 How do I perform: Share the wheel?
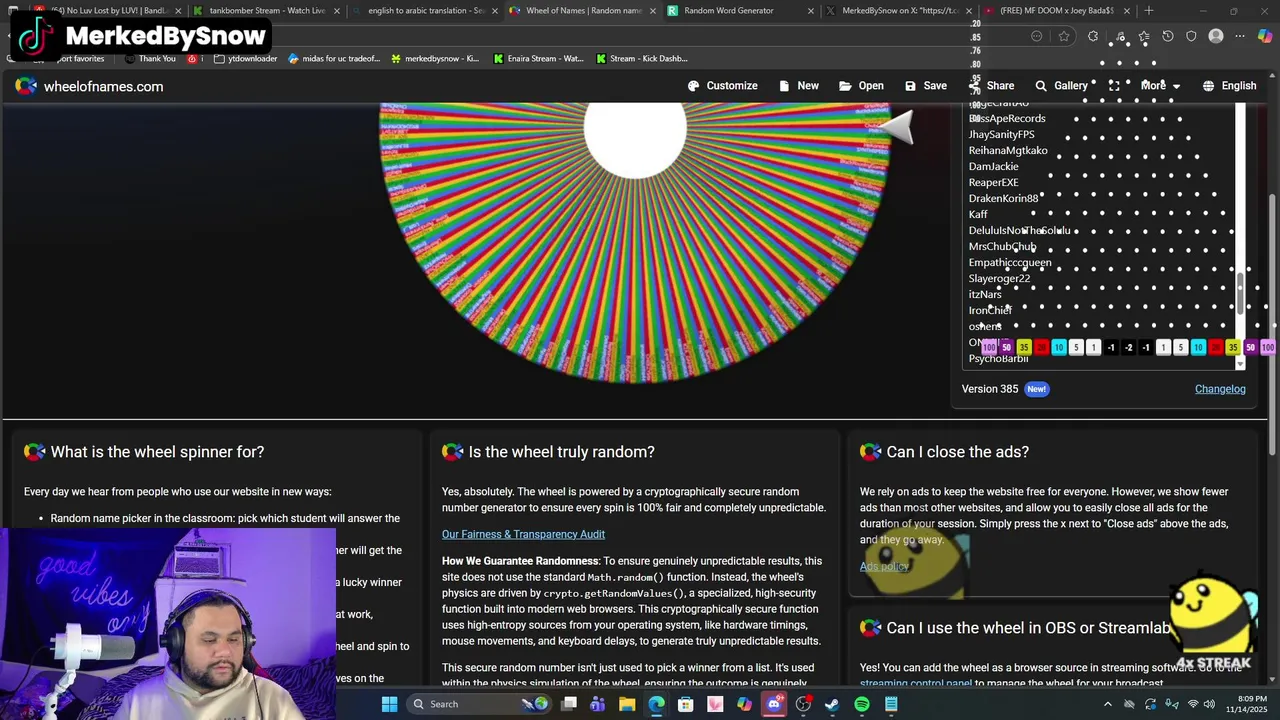click(991, 86)
